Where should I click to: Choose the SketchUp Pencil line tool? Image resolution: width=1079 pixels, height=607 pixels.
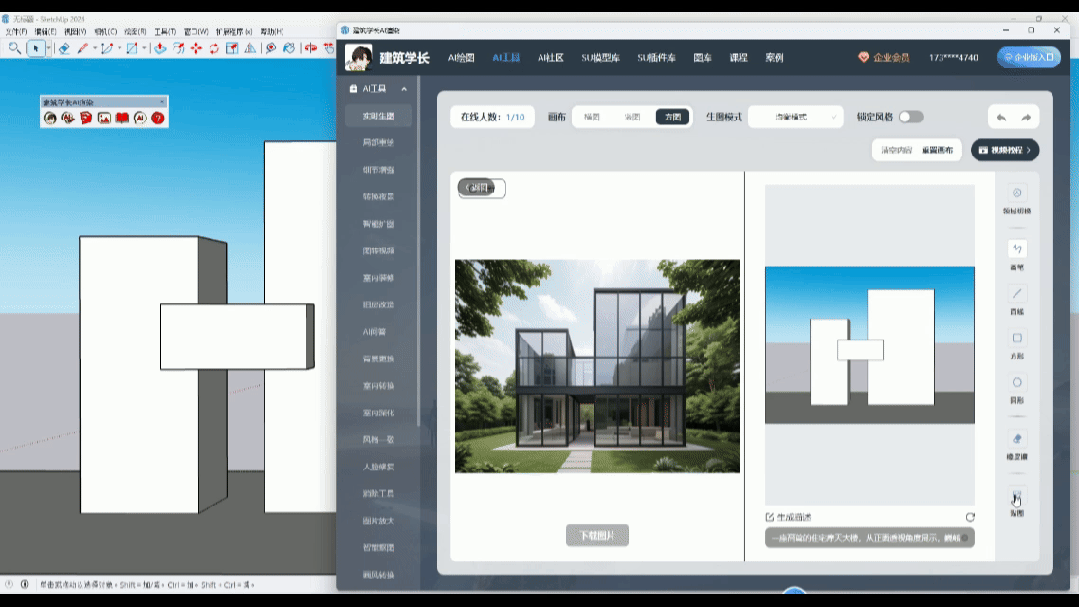click(x=83, y=48)
